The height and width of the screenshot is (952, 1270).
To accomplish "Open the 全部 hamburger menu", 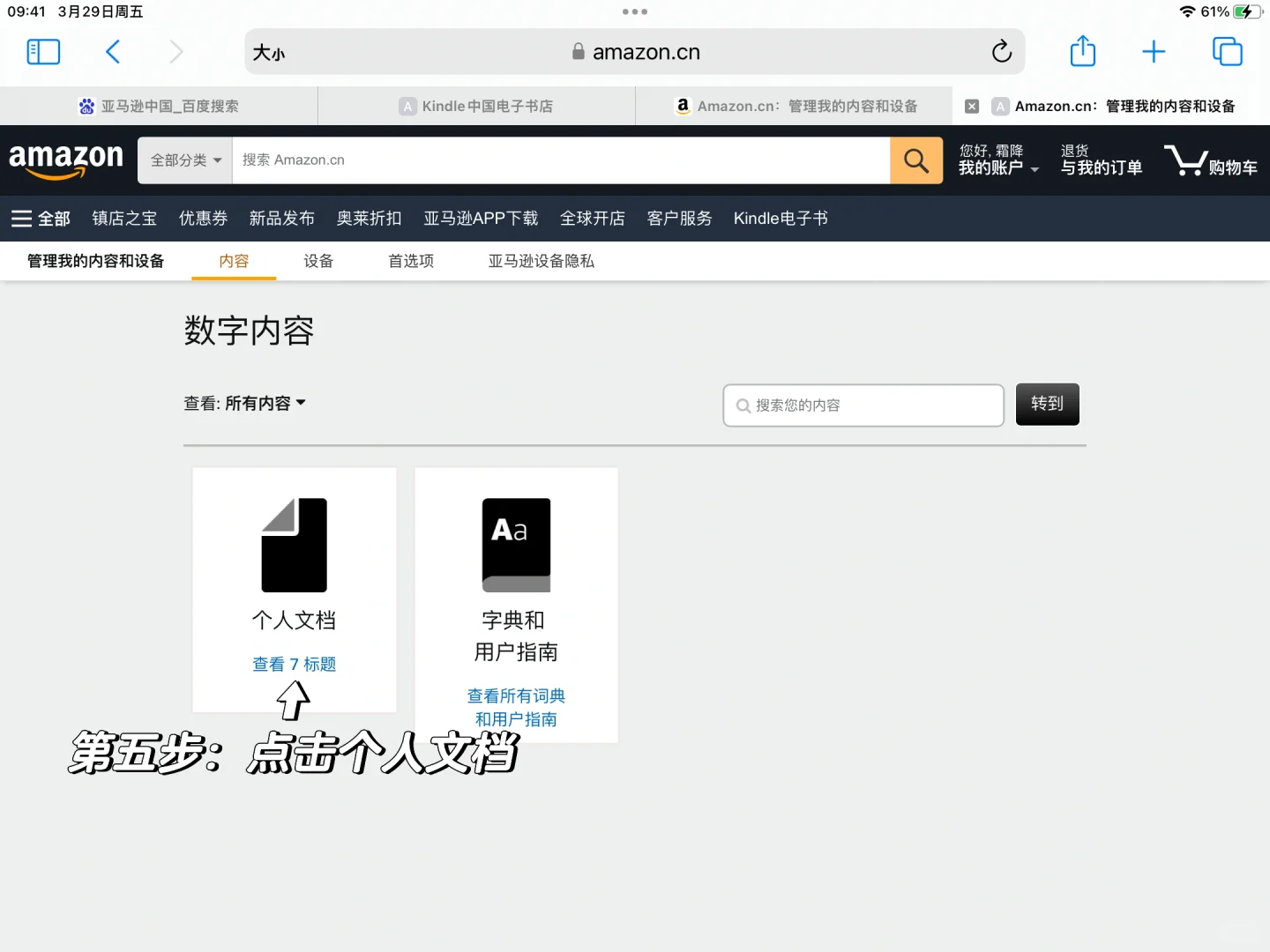I will pos(41,219).
